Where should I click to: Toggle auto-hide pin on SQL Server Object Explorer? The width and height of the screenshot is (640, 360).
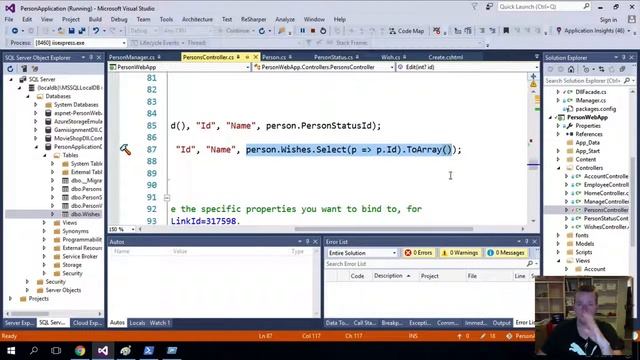coord(91,58)
